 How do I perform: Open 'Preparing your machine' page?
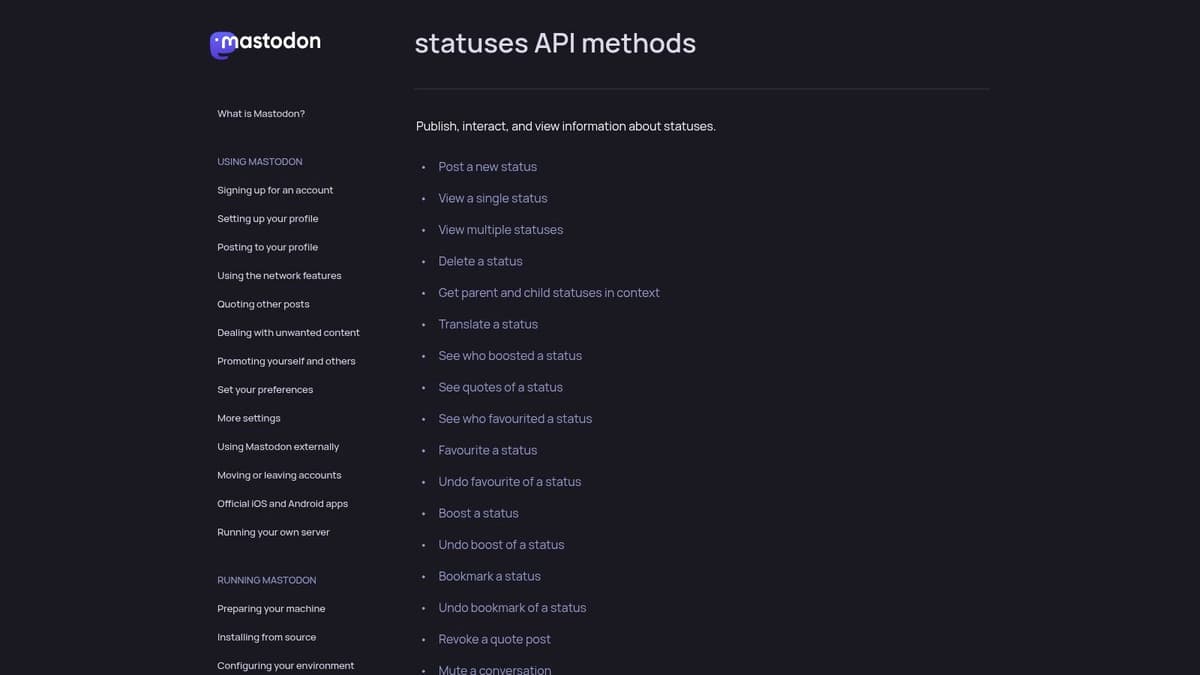tap(271, 609)
